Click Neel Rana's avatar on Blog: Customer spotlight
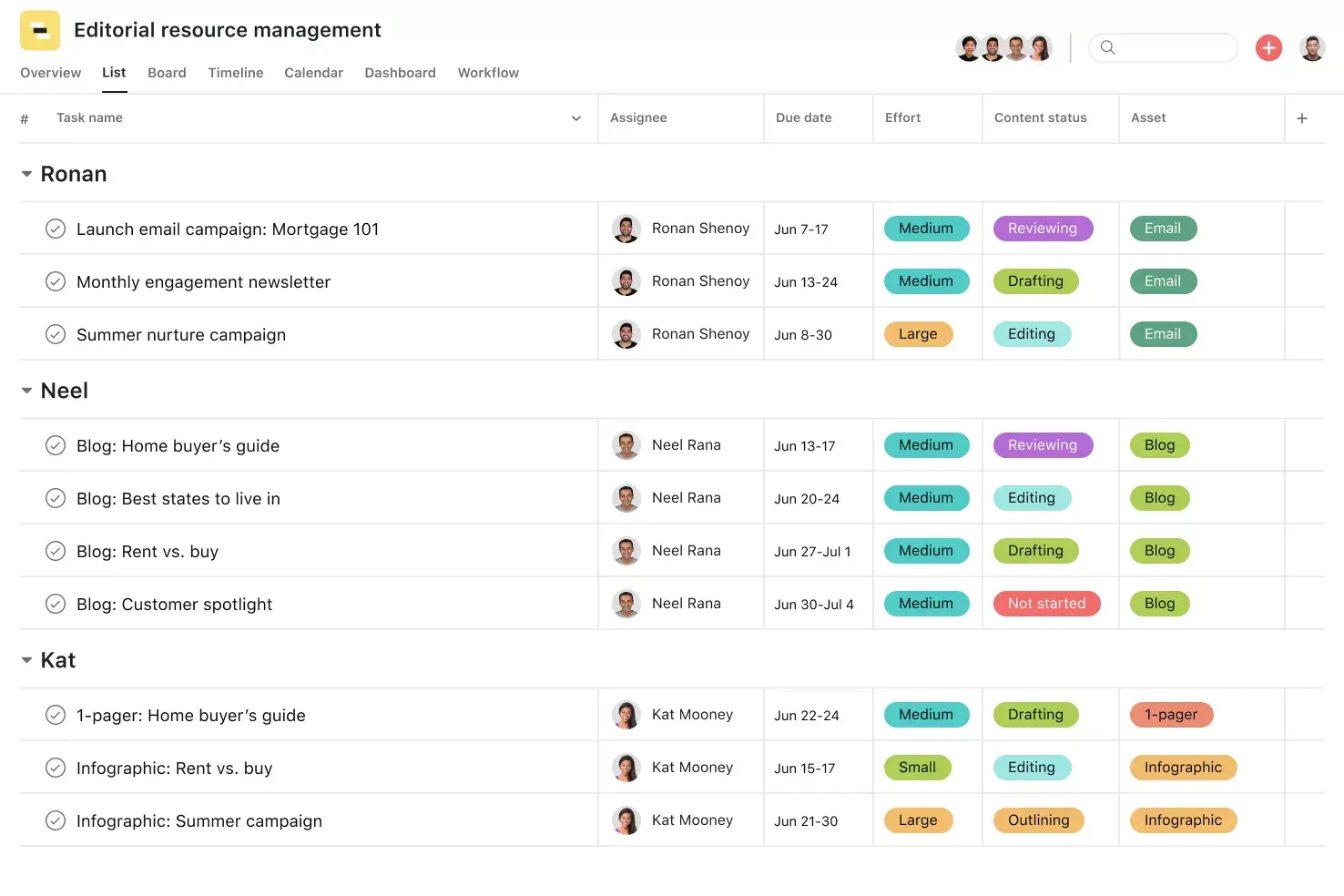Image resolution: width=1344 pixels, height=896 pixels. (x=626, y=603)
